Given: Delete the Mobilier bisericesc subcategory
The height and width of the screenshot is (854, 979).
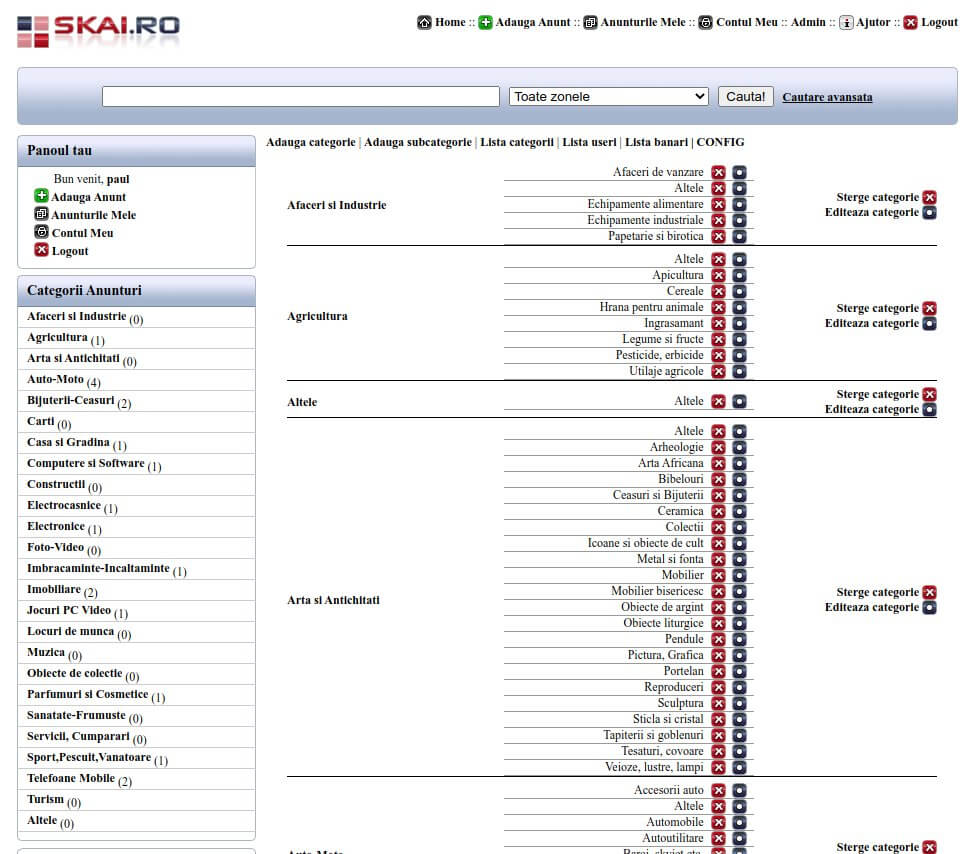Looking at the screenshot, I should (x=719, y=592).
